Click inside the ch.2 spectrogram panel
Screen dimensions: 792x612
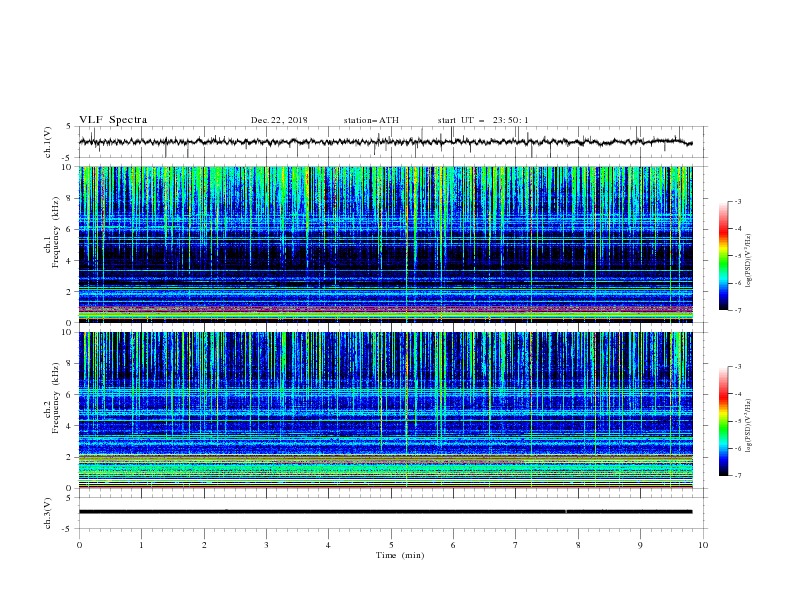coord(386,410)
